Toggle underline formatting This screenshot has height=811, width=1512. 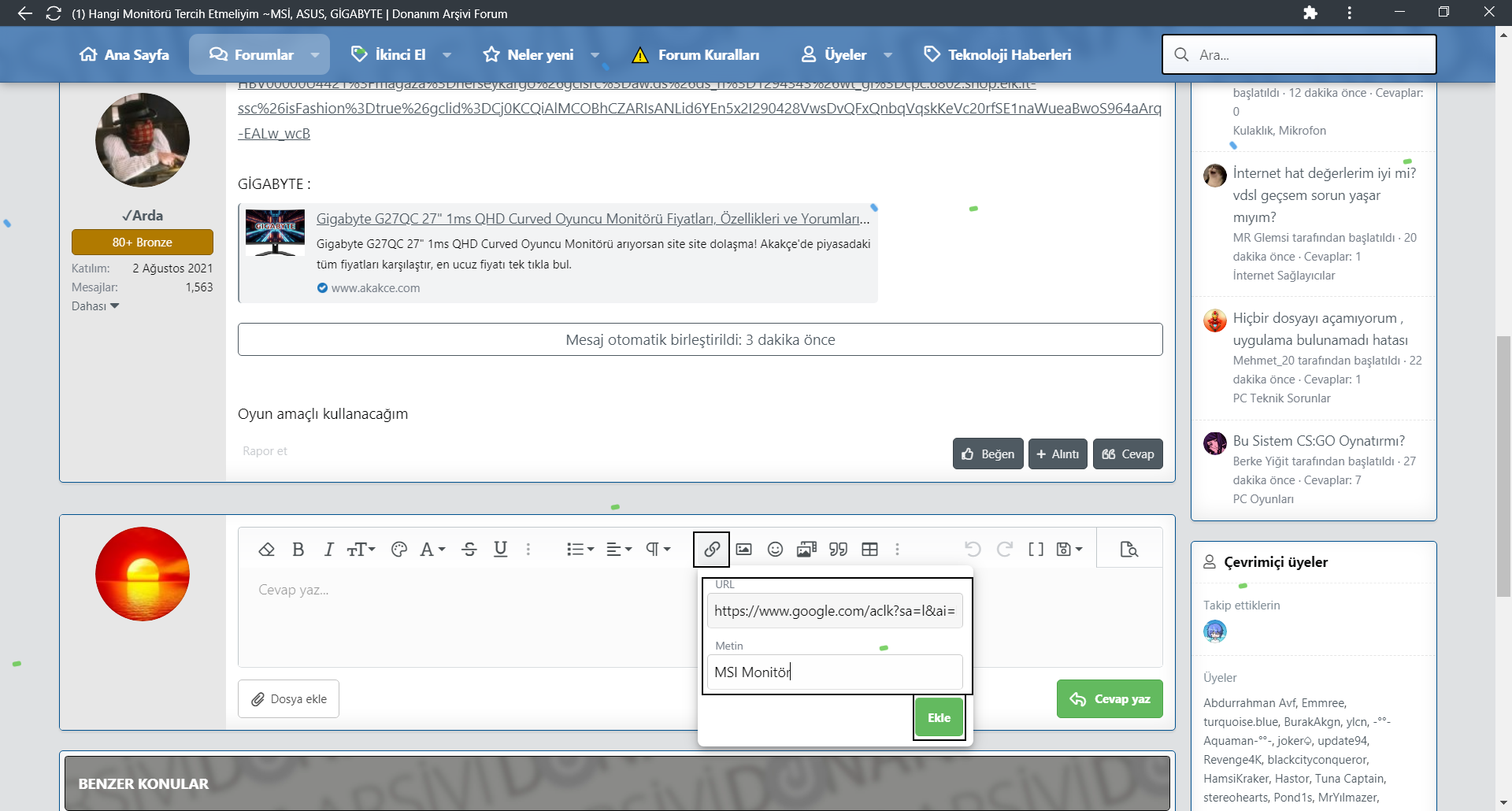[x=500, y=550]
